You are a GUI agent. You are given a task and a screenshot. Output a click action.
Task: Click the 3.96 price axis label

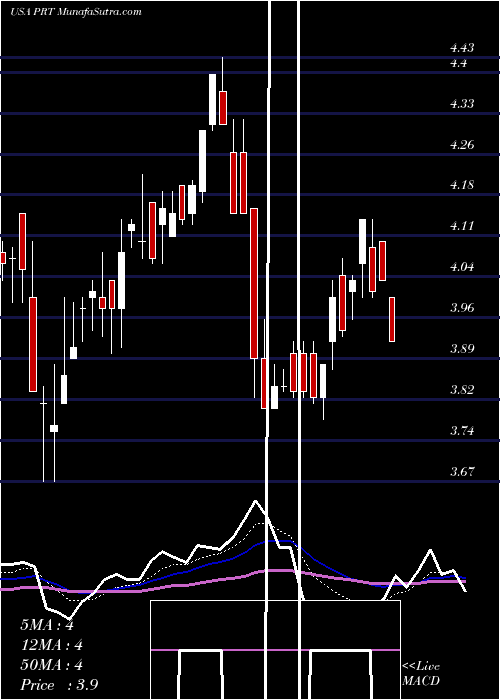coord(462,308)
